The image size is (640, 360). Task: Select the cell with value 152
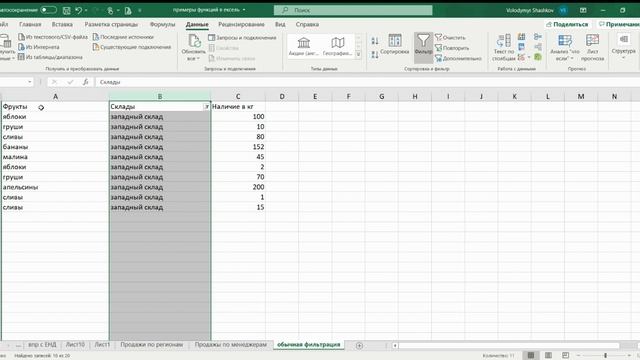238,147
